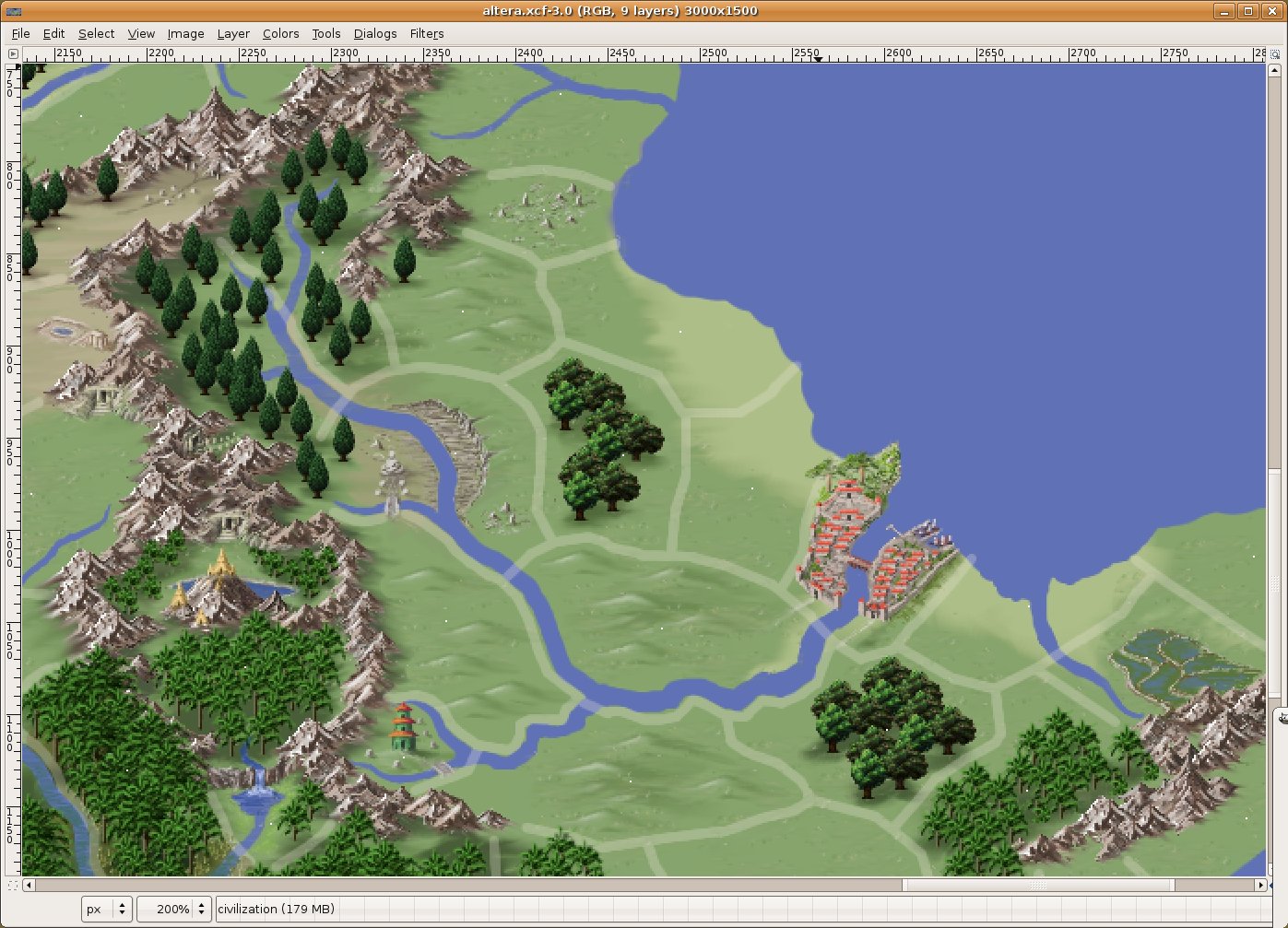Open the Dialogs menu

pos(375,33)
